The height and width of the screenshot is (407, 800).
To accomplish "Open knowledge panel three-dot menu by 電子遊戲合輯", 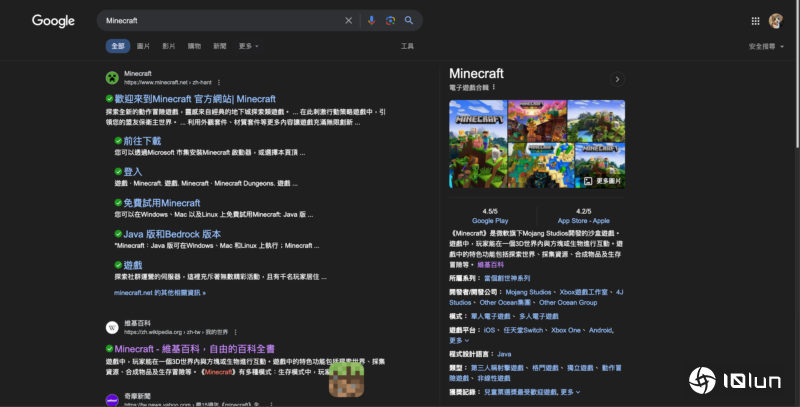I will 493,87.
